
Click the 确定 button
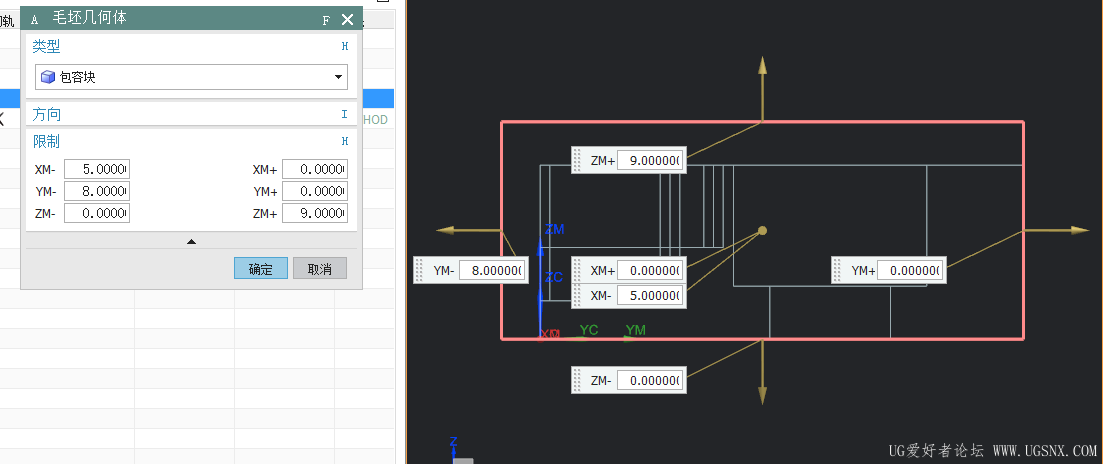click(x=261, y=269)
